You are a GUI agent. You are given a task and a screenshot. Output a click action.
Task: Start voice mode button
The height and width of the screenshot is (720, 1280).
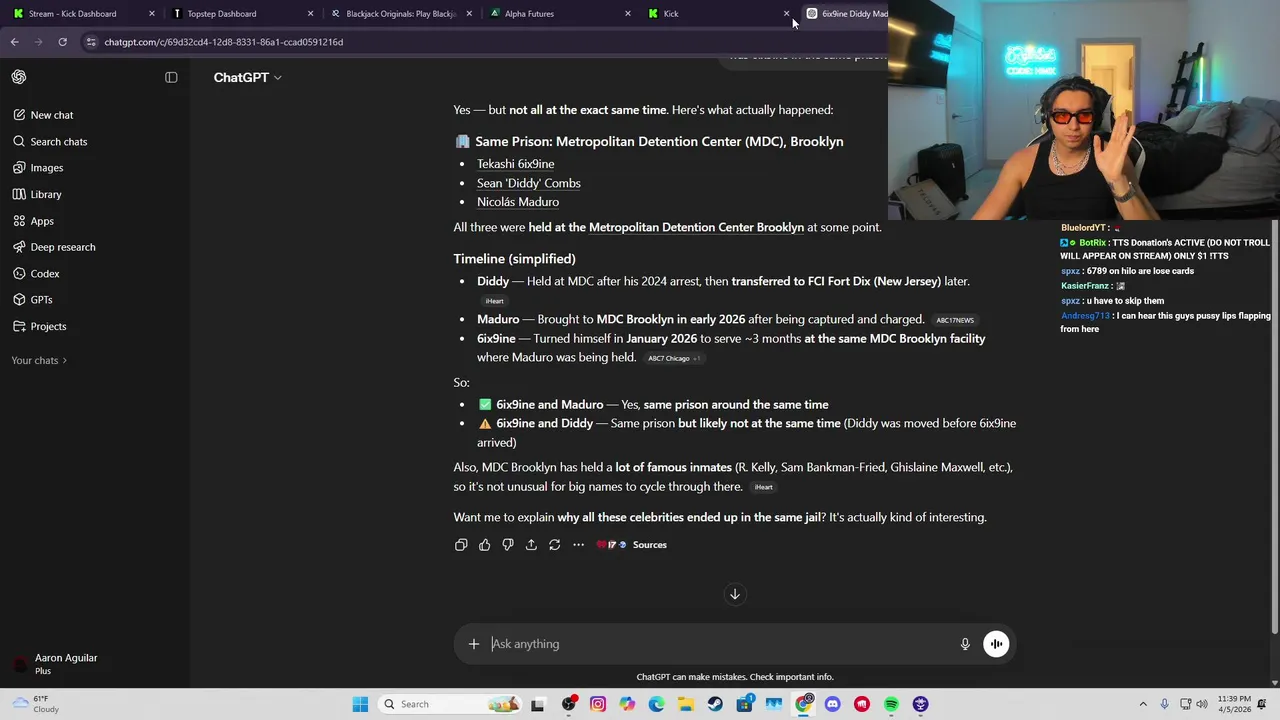coord(996,644)
